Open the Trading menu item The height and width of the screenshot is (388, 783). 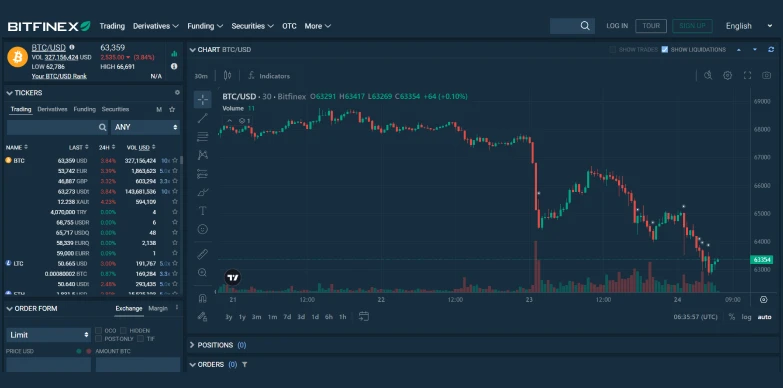point(112,26)
